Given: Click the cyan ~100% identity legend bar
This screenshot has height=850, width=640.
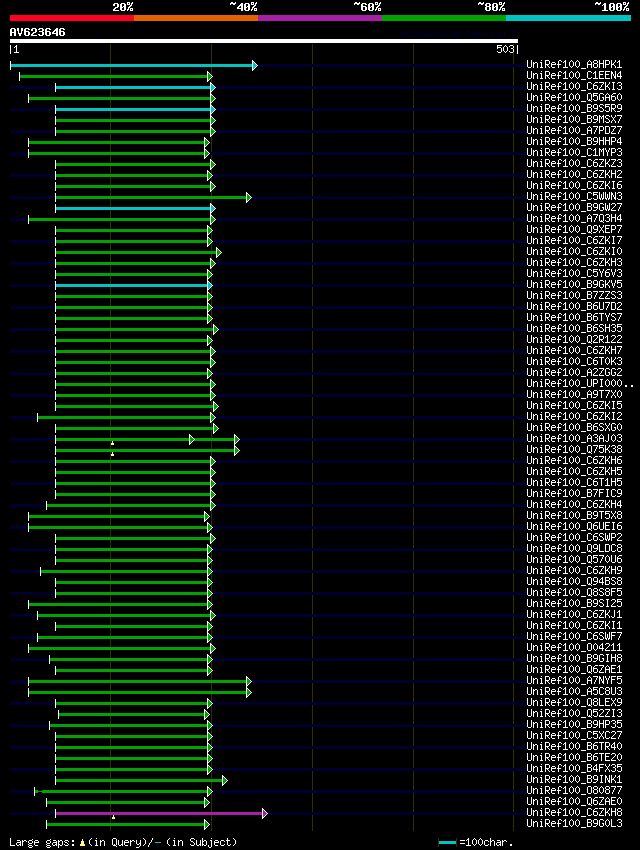Looking at the screenshot, I should point(568,18).
